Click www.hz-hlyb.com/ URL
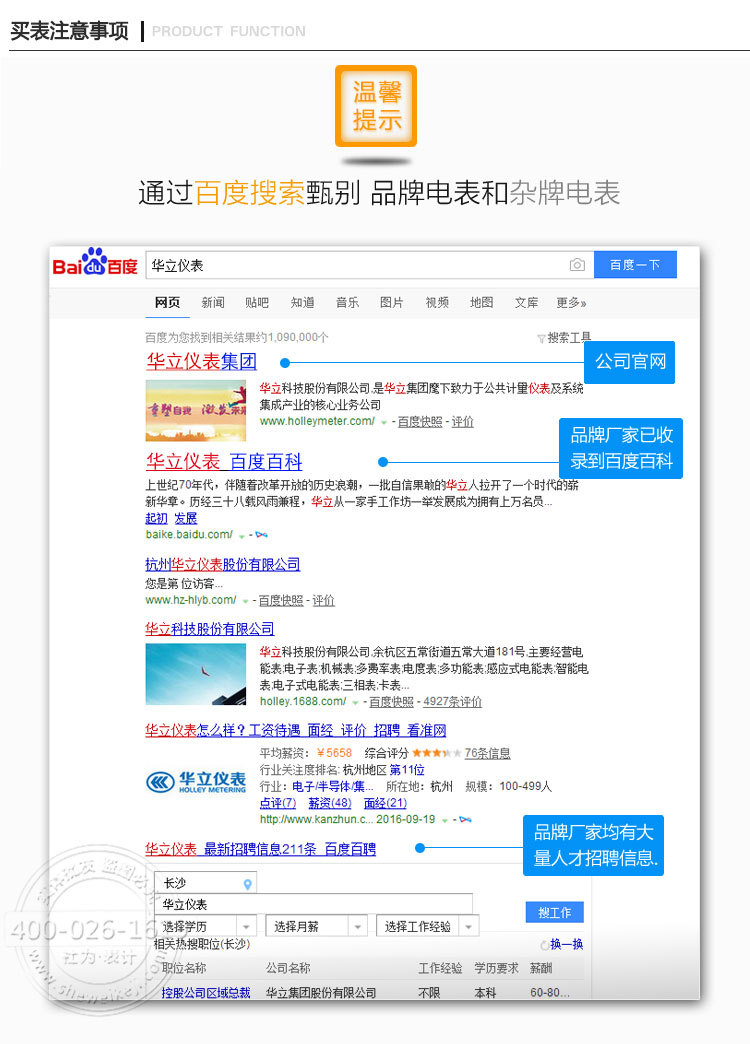Viewport: 750px width, 1044px height. point(190,600)
